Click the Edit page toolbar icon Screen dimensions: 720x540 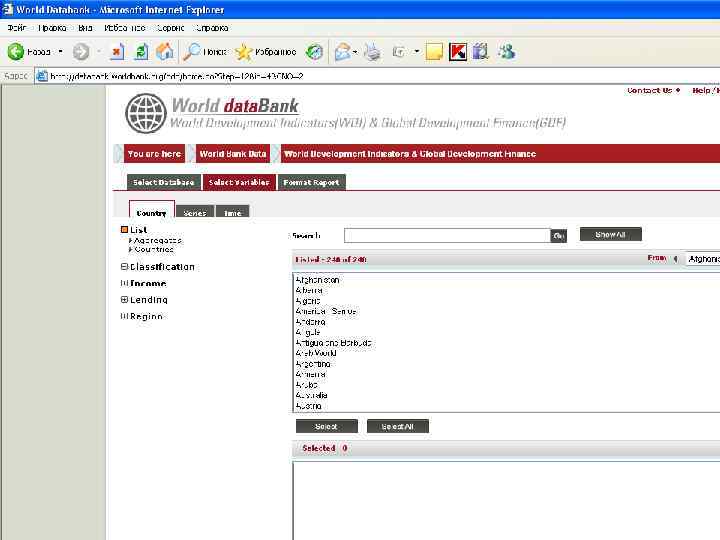[x=399, y=52]
